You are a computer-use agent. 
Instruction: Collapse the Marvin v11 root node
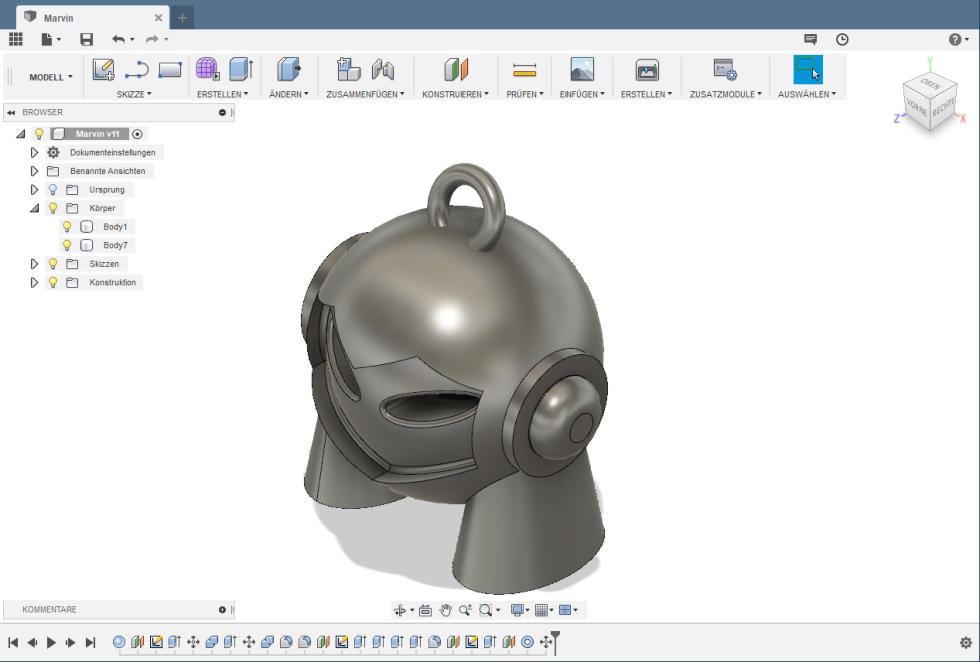coord(21,134)
